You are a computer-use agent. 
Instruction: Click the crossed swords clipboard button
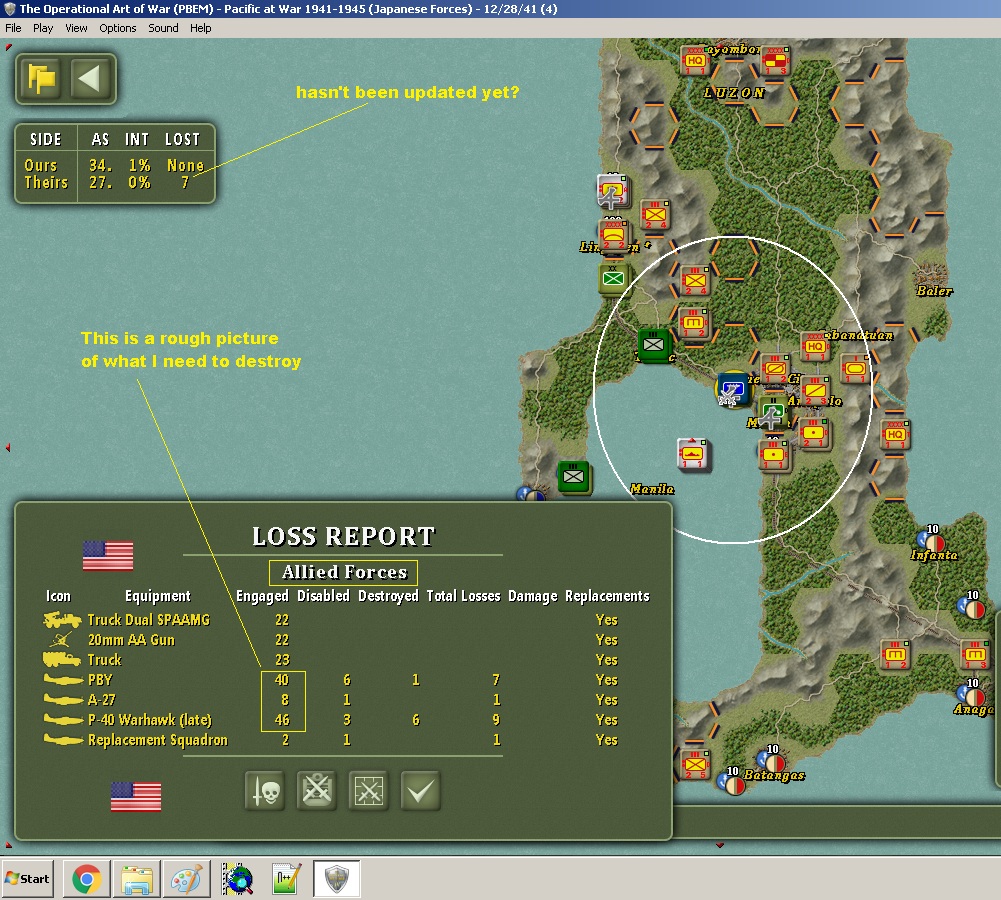[317, 791]
